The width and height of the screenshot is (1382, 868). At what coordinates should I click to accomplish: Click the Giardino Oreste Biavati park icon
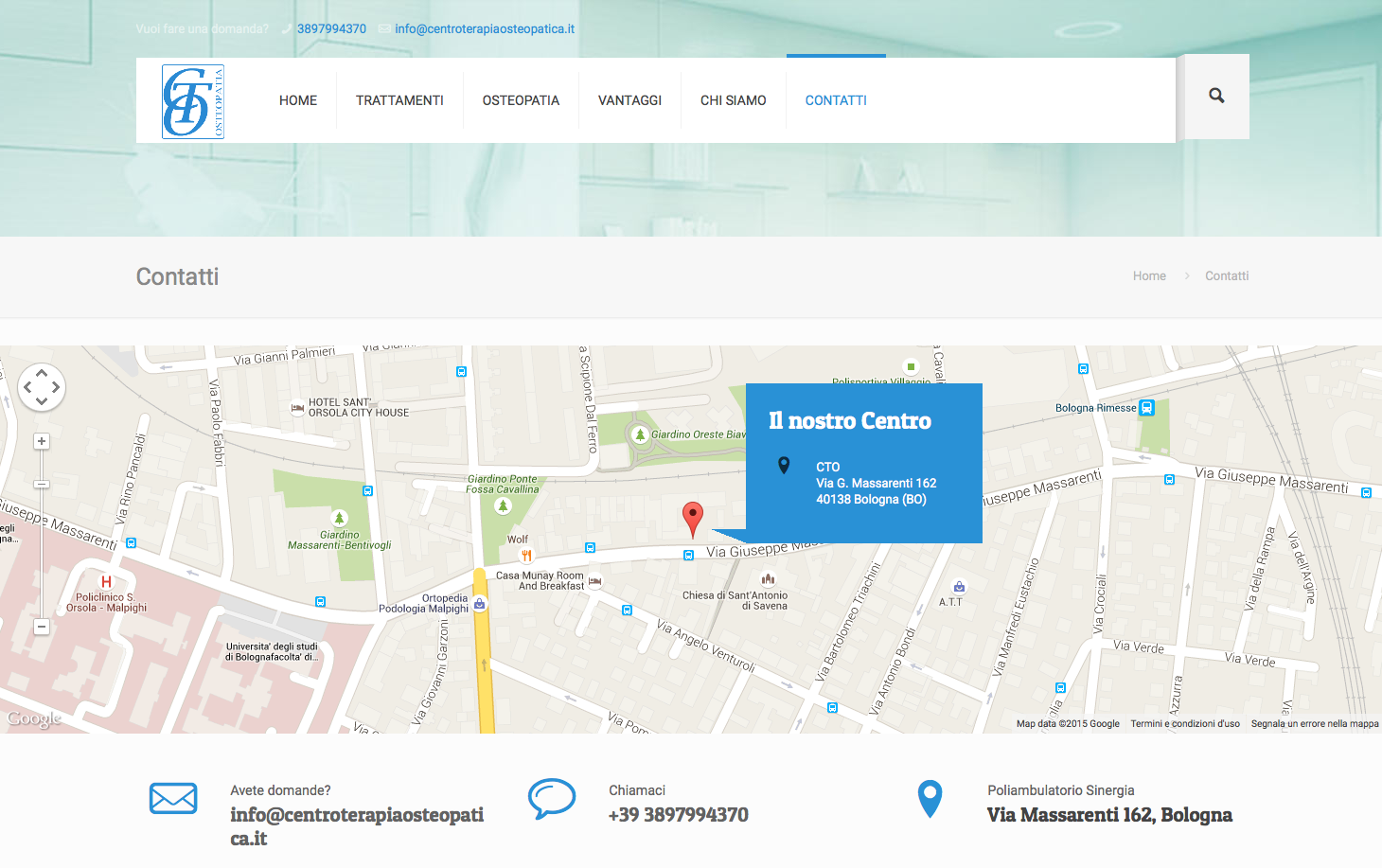640,434
